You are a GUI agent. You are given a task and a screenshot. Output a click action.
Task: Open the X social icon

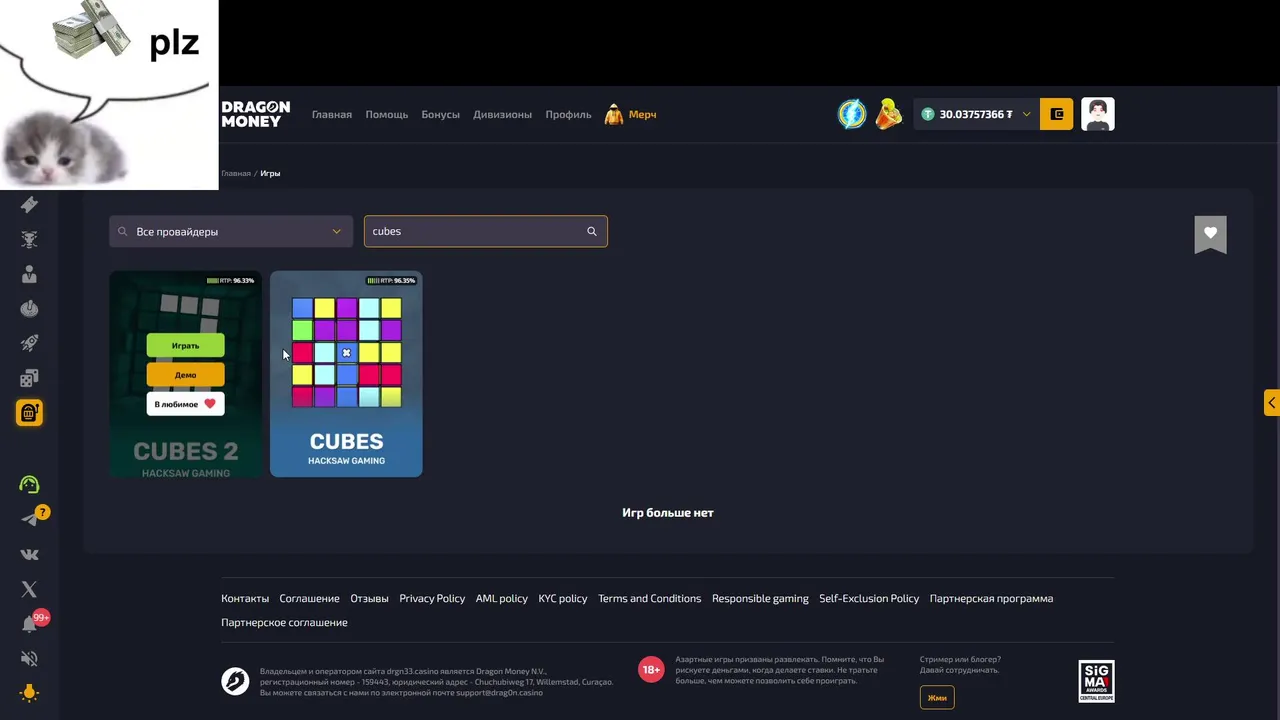click(x=29, y=589)
